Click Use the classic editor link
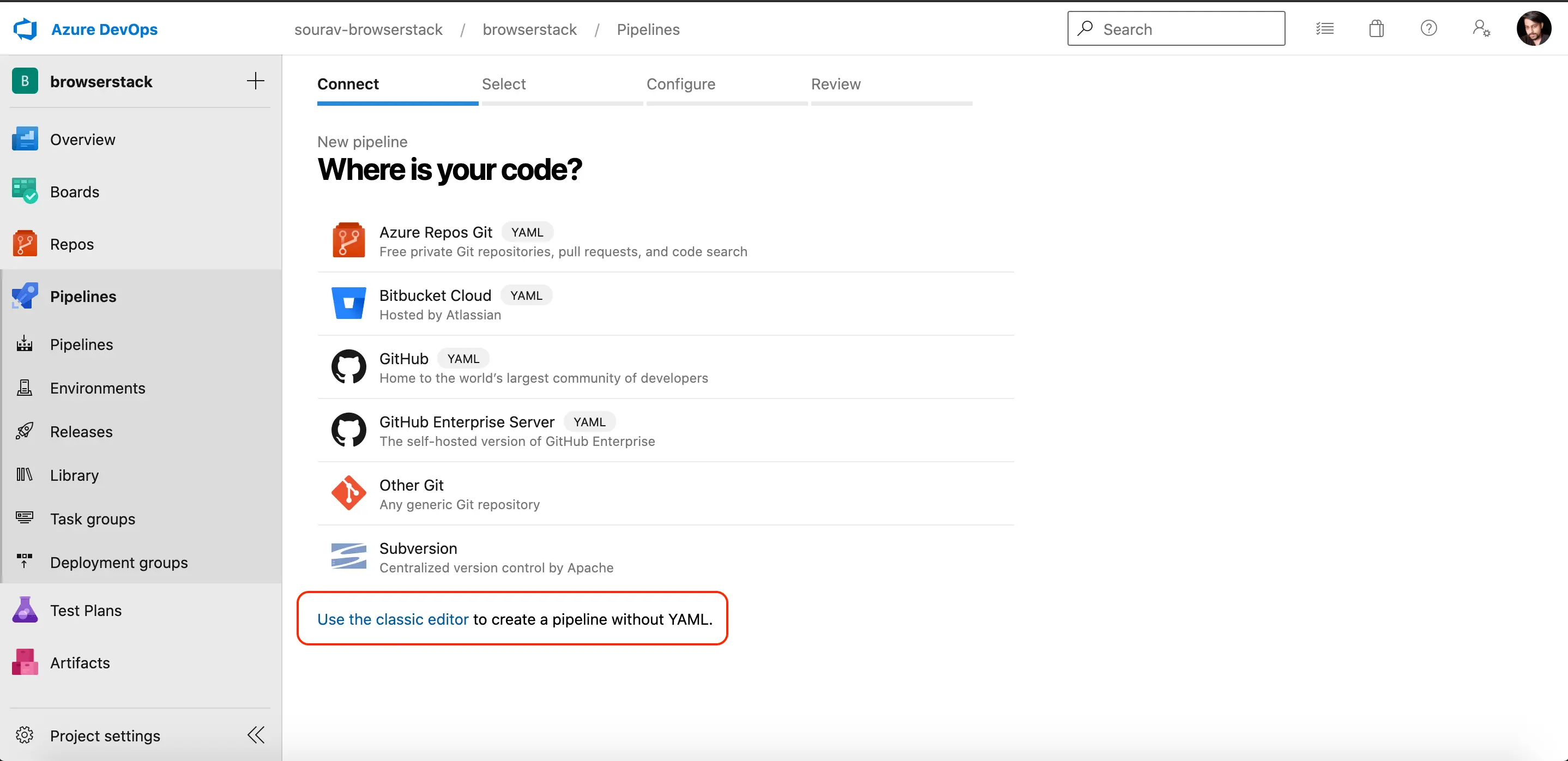1568x761 pixels. coord(393,619)
